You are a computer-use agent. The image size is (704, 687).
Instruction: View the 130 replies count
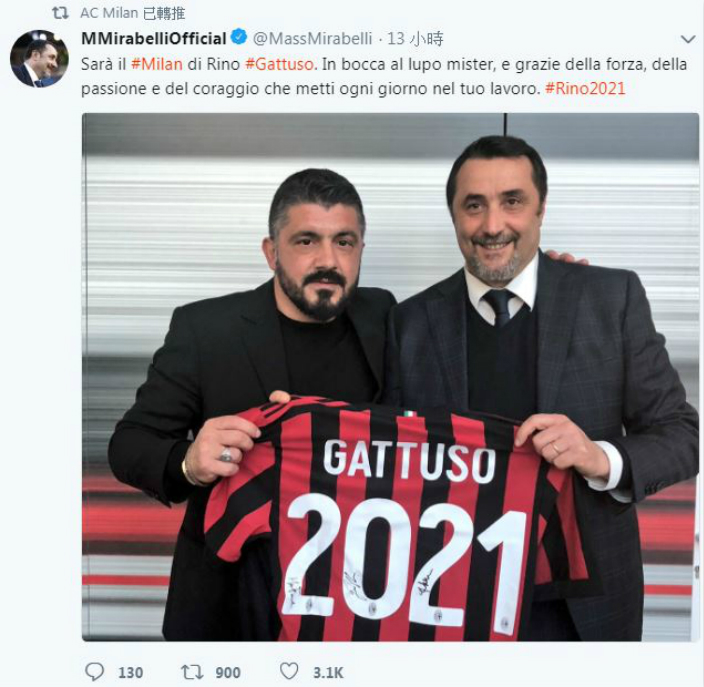(131, 673)
